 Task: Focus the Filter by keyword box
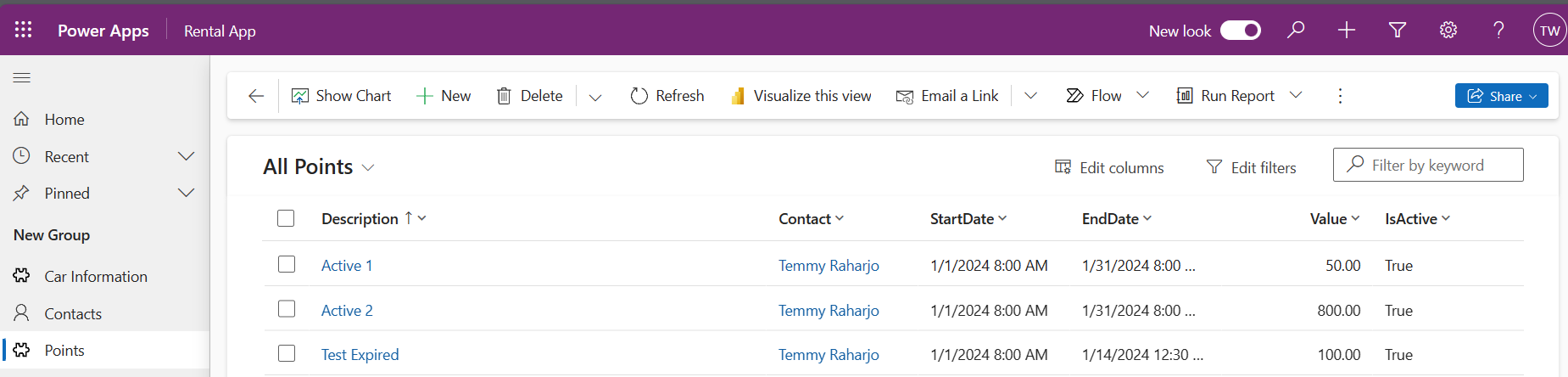tap(1428, 165)
